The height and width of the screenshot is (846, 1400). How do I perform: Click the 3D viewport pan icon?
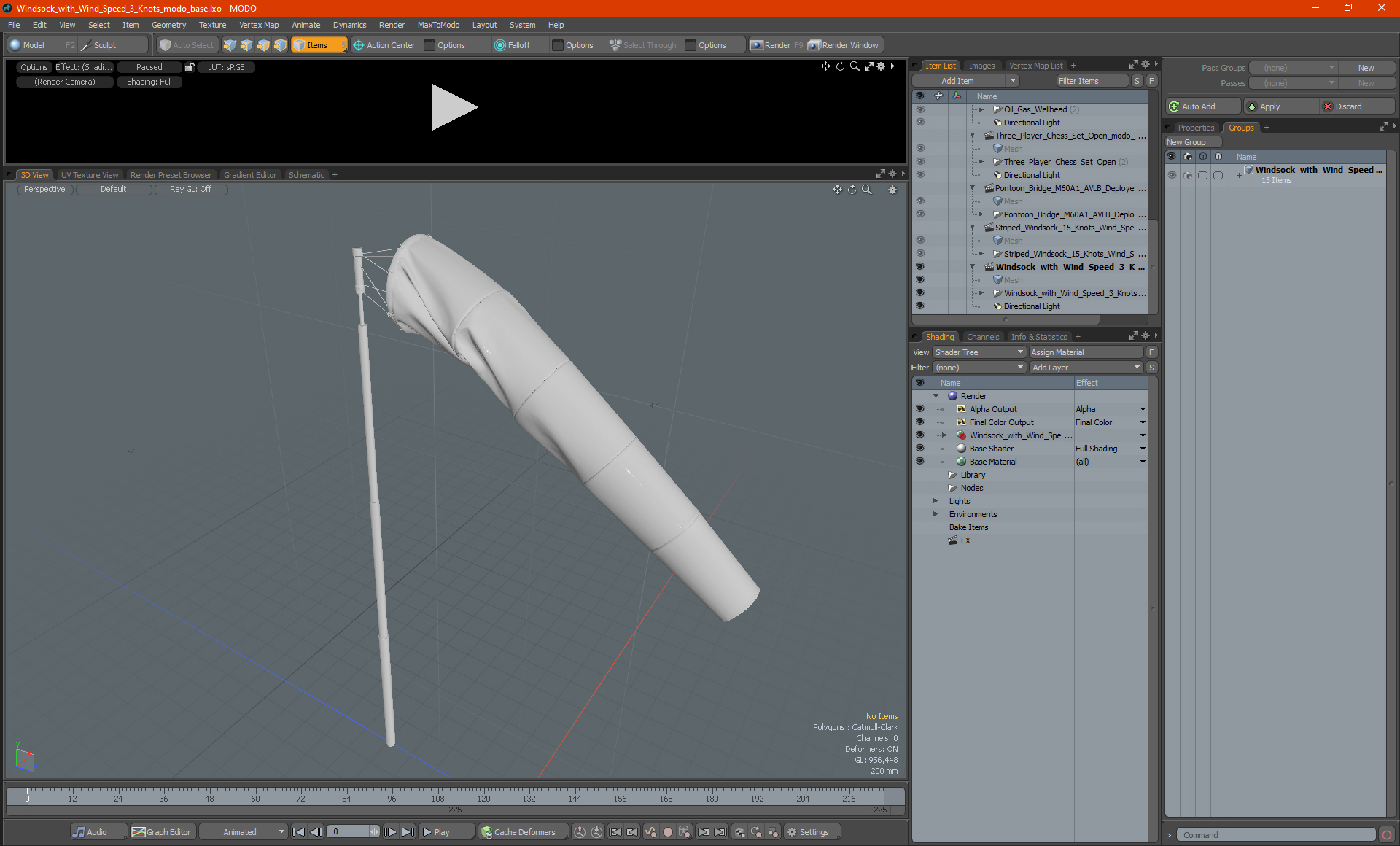pyautogui.click(x=837, y=190)
